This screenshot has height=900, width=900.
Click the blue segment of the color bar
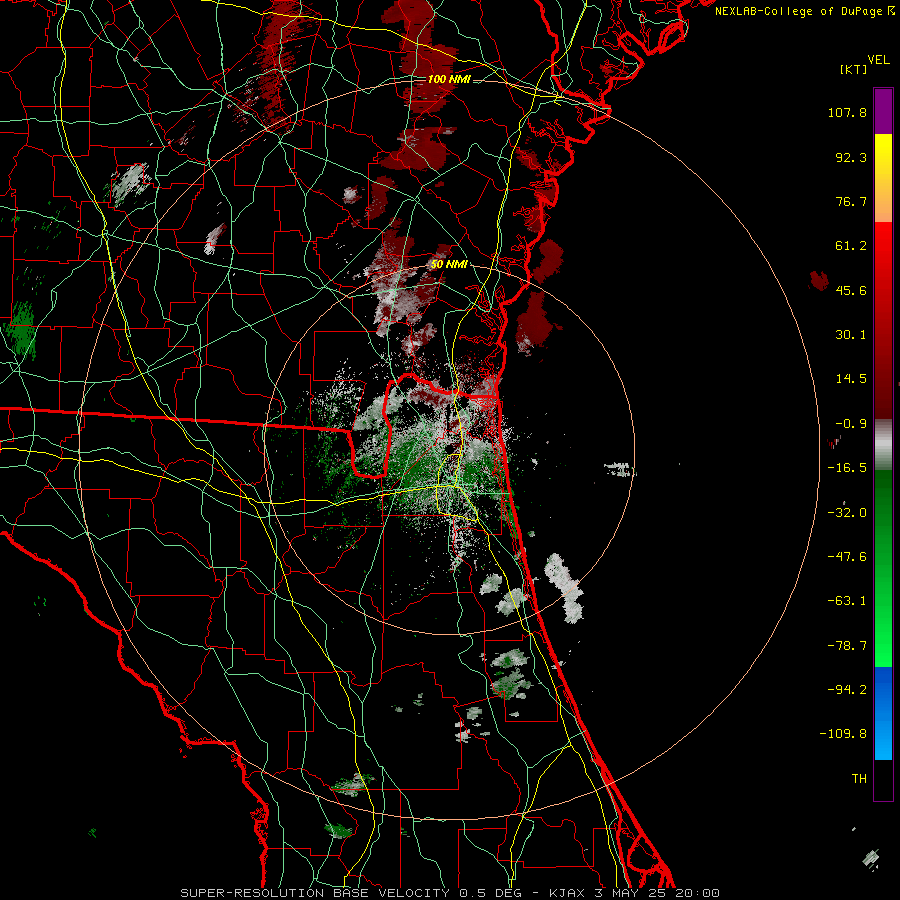[883, 713]
